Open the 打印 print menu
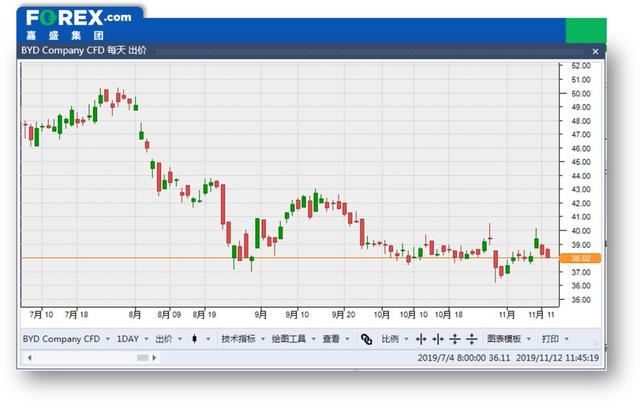Screen dimensions: 640x404 pyautogui.click(x=555, y=339)
